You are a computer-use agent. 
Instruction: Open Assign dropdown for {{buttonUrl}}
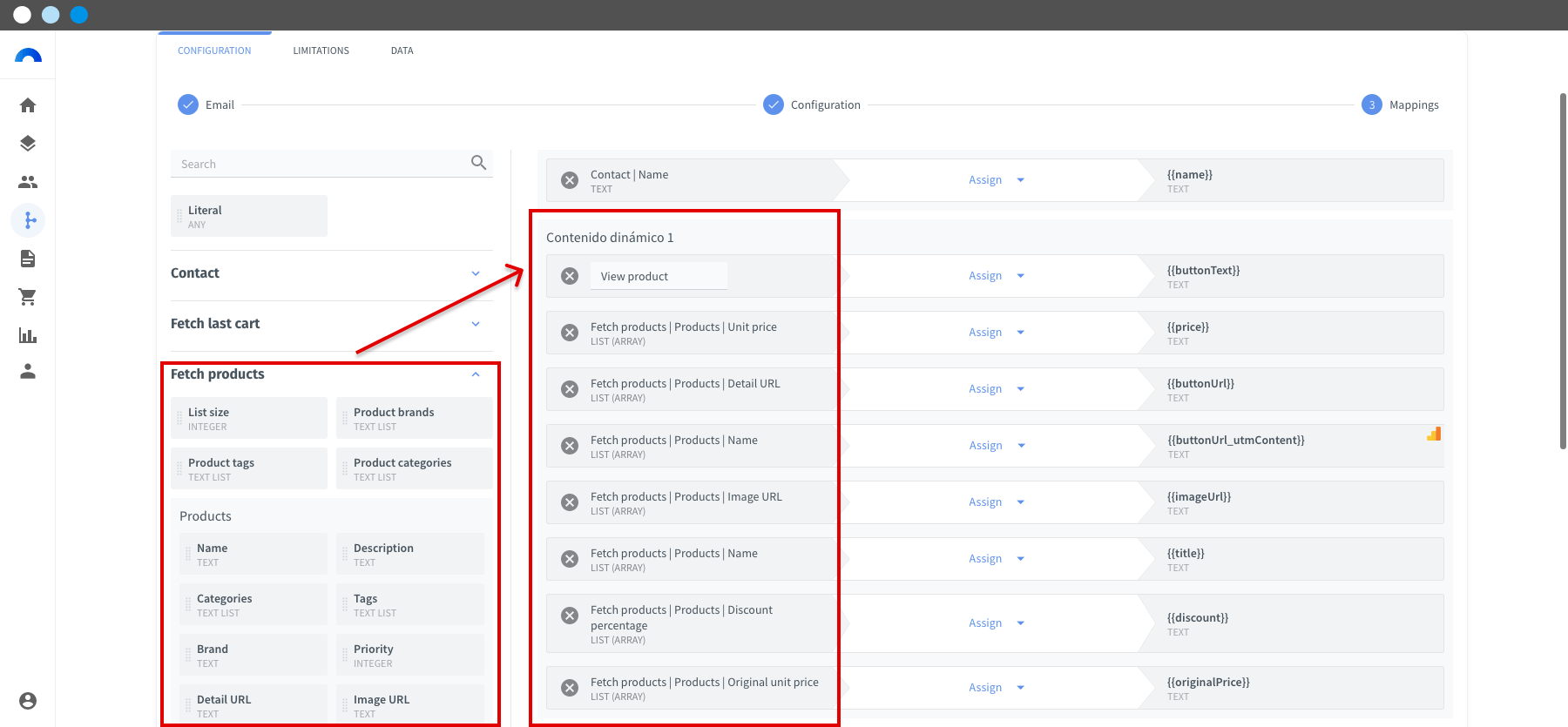click(997, 389)
